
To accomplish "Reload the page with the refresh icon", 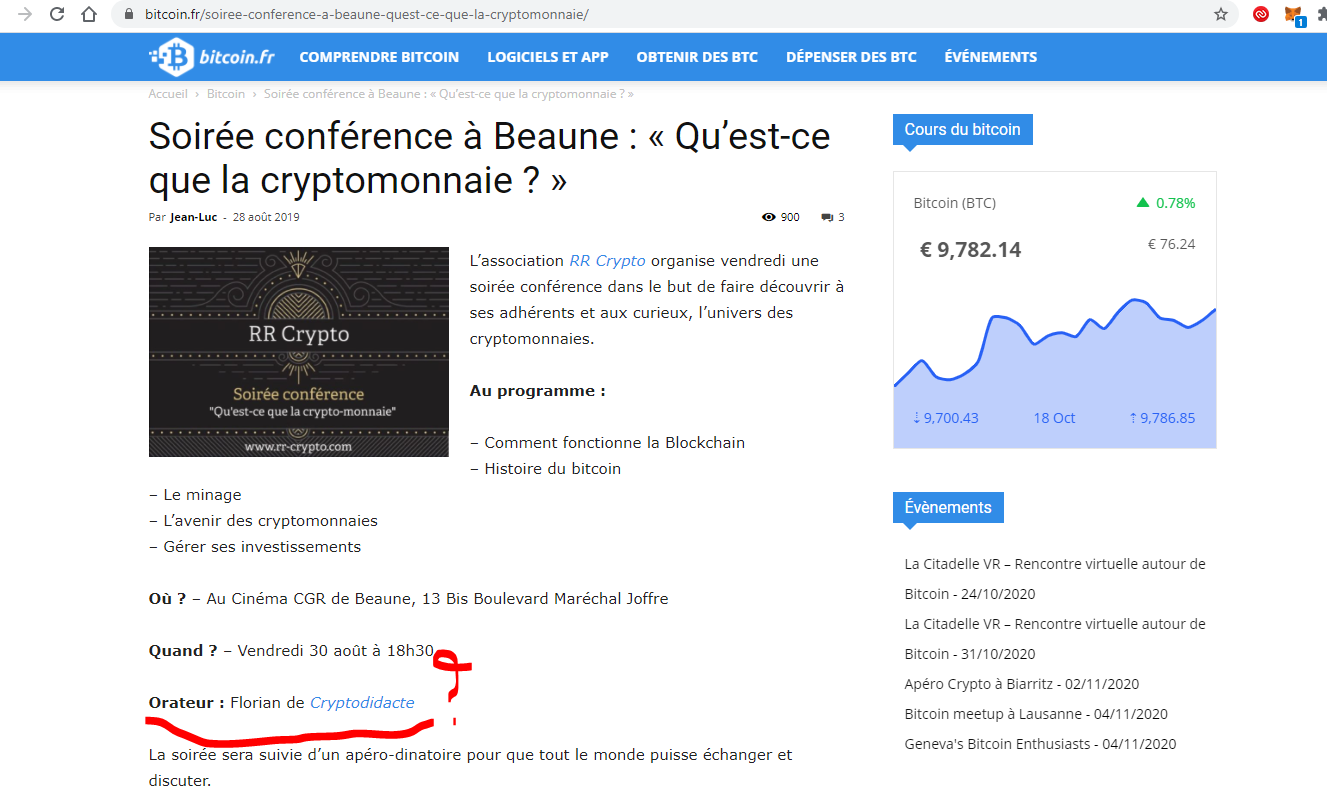I will (x=57, y=14).
